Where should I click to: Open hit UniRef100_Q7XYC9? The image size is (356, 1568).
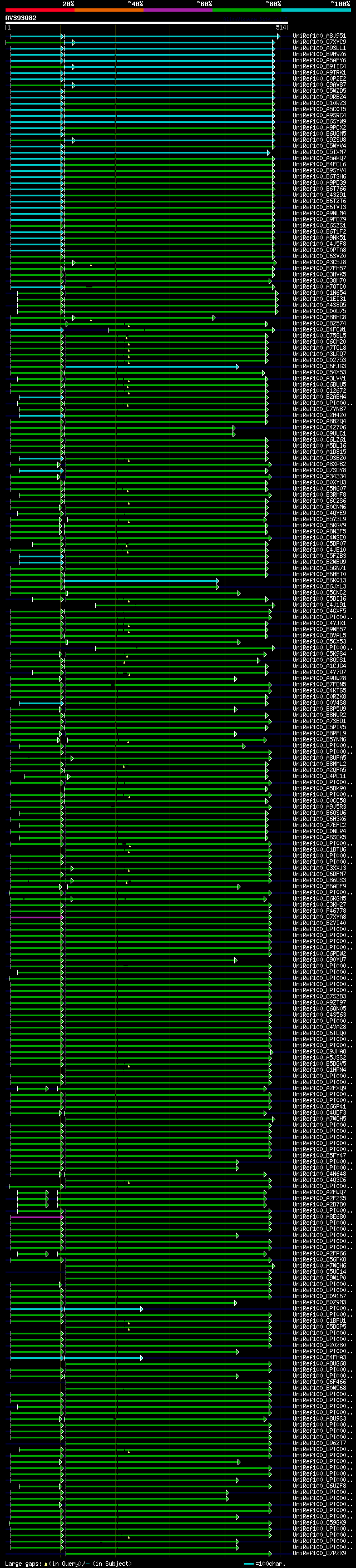pos(319,42)
